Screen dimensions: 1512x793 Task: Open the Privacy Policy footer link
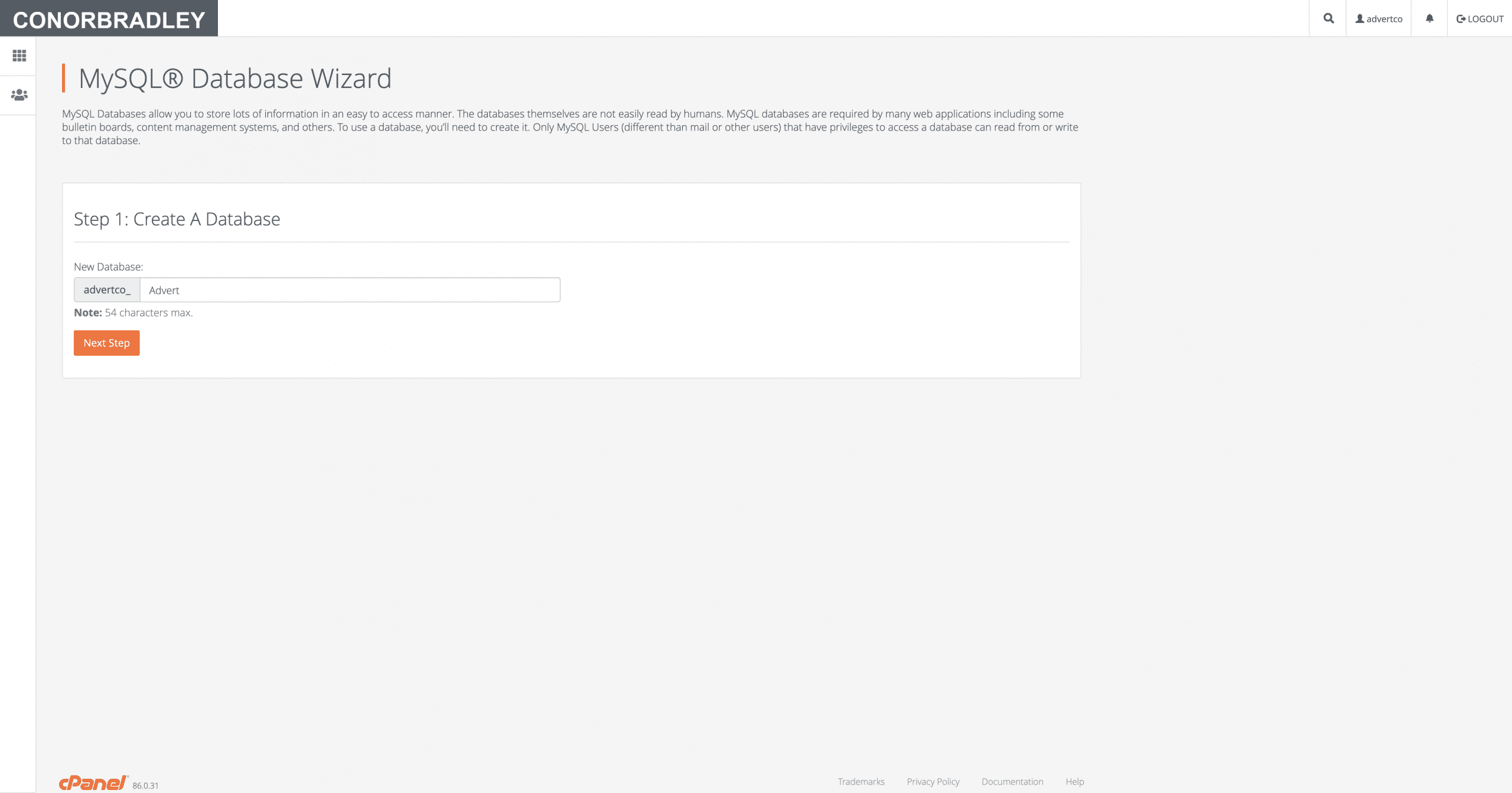tap(933, 781)
